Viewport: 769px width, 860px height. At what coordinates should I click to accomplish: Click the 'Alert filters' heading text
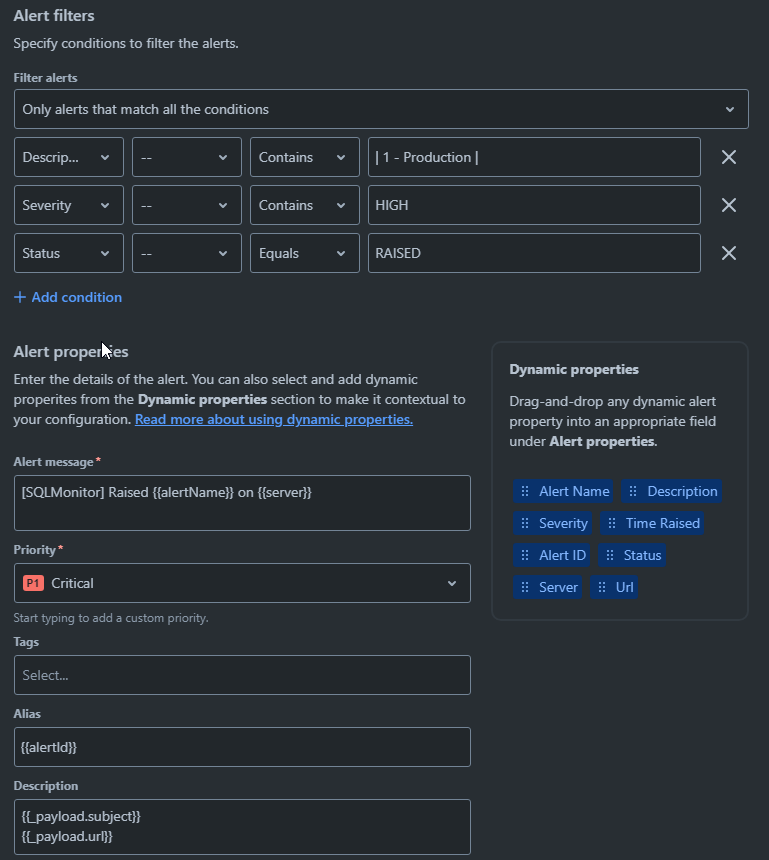[54, 16]
